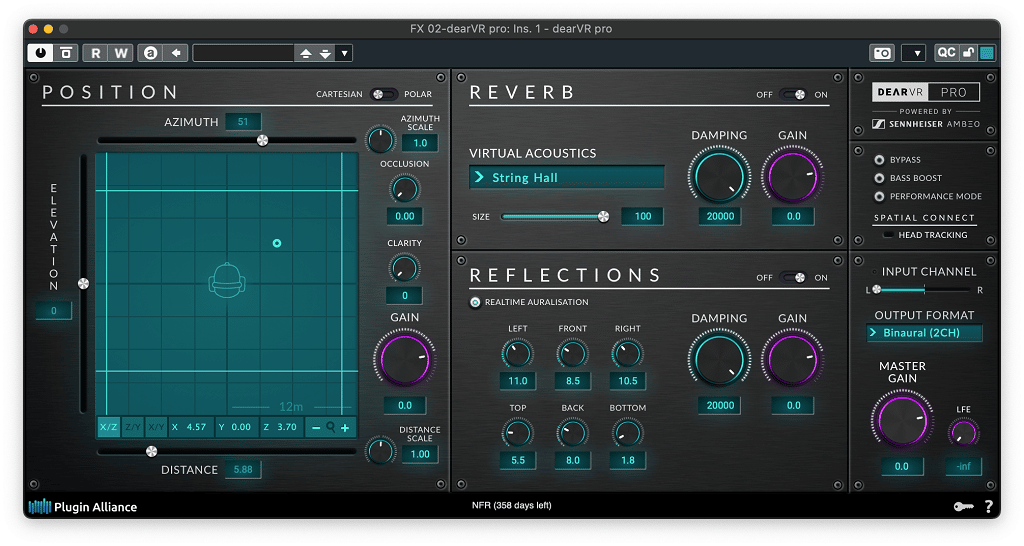
Task: Click the Reflections Damping knob
Action: coord(719,360)
